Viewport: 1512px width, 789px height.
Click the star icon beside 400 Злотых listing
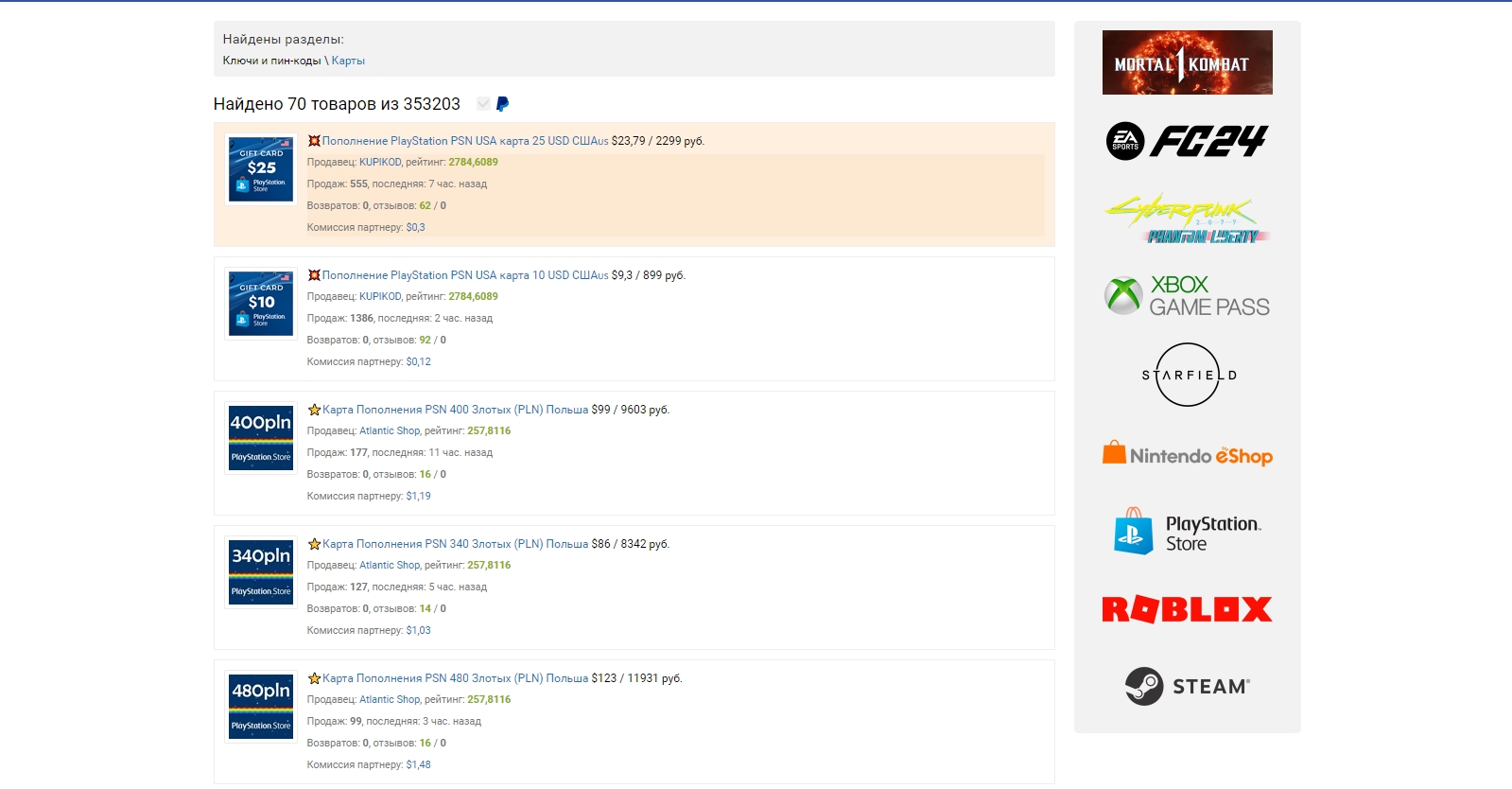pos(314,410)
